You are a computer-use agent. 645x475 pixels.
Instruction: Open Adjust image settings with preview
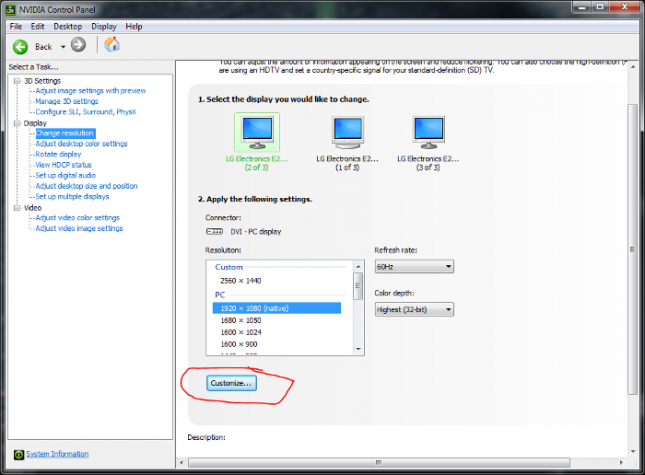click(x=90, y=90)
